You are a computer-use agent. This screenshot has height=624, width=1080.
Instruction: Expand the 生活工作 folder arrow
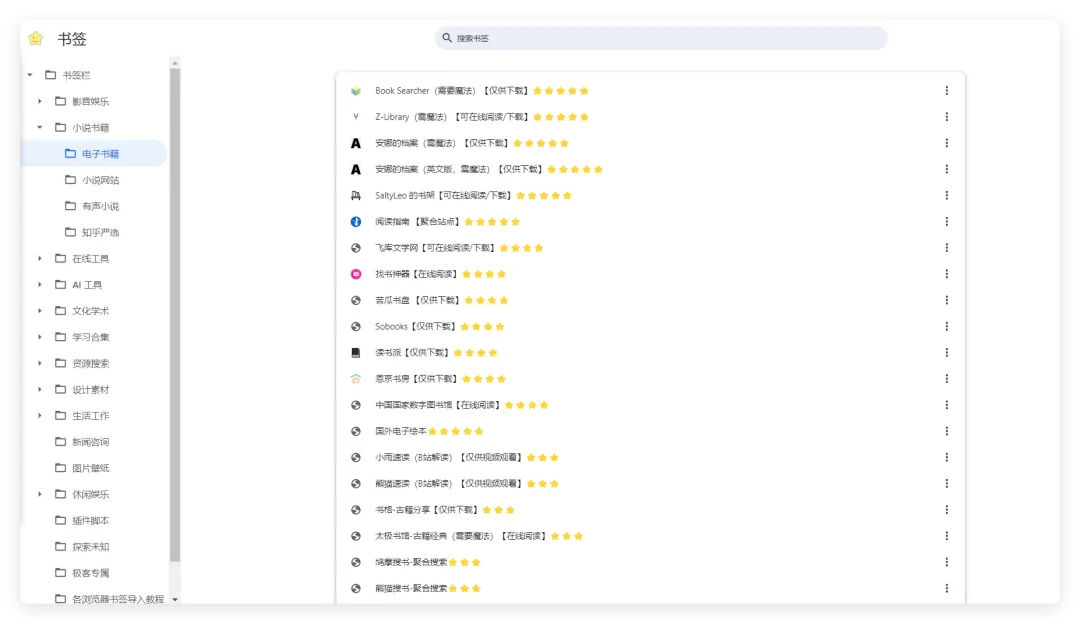click(x=39, y=415)
